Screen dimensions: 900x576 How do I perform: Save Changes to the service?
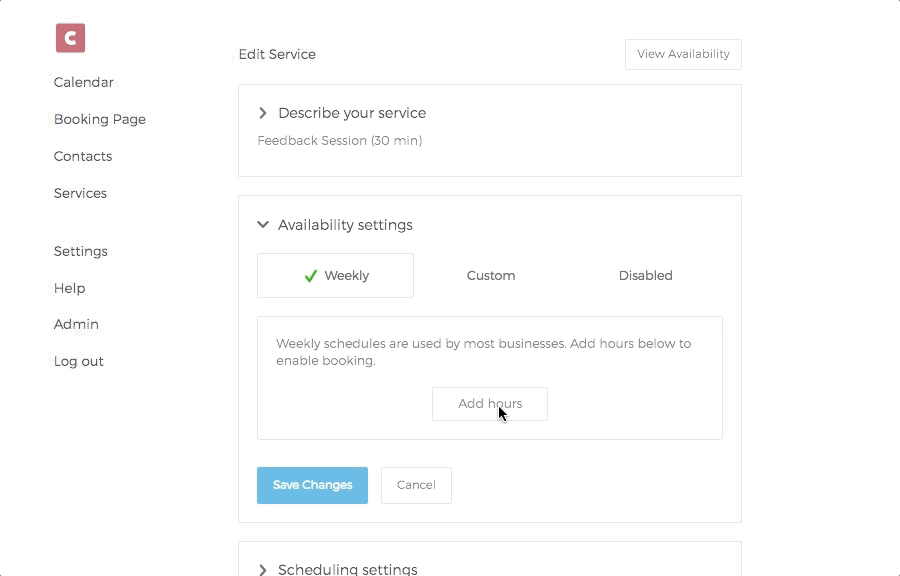click(x=312, y=485)
